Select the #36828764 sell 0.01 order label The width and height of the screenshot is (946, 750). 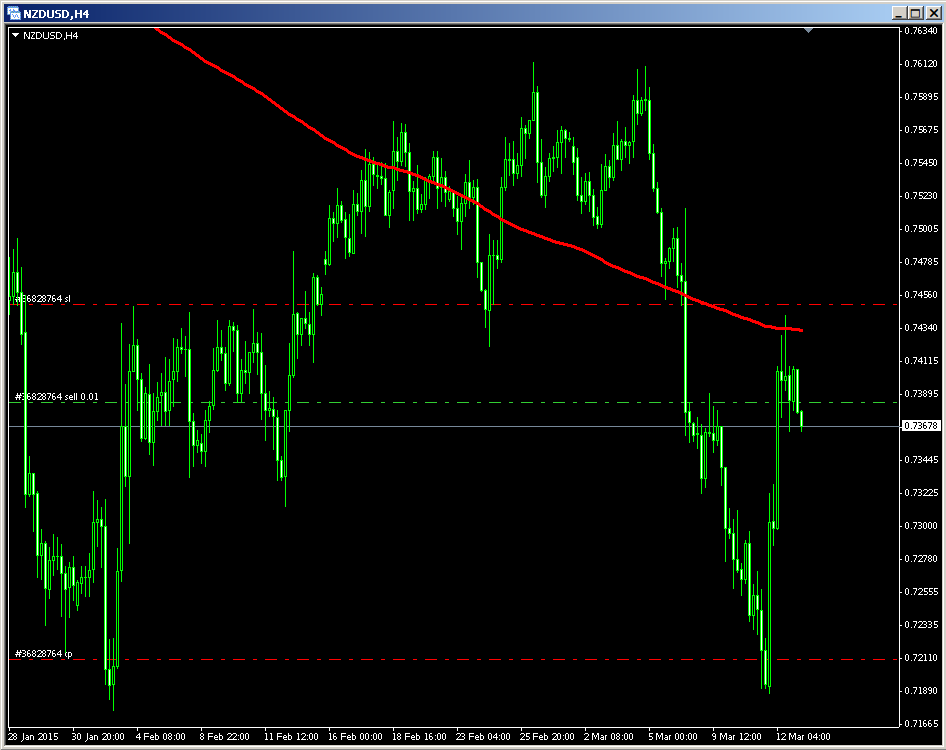click(57, 396)
